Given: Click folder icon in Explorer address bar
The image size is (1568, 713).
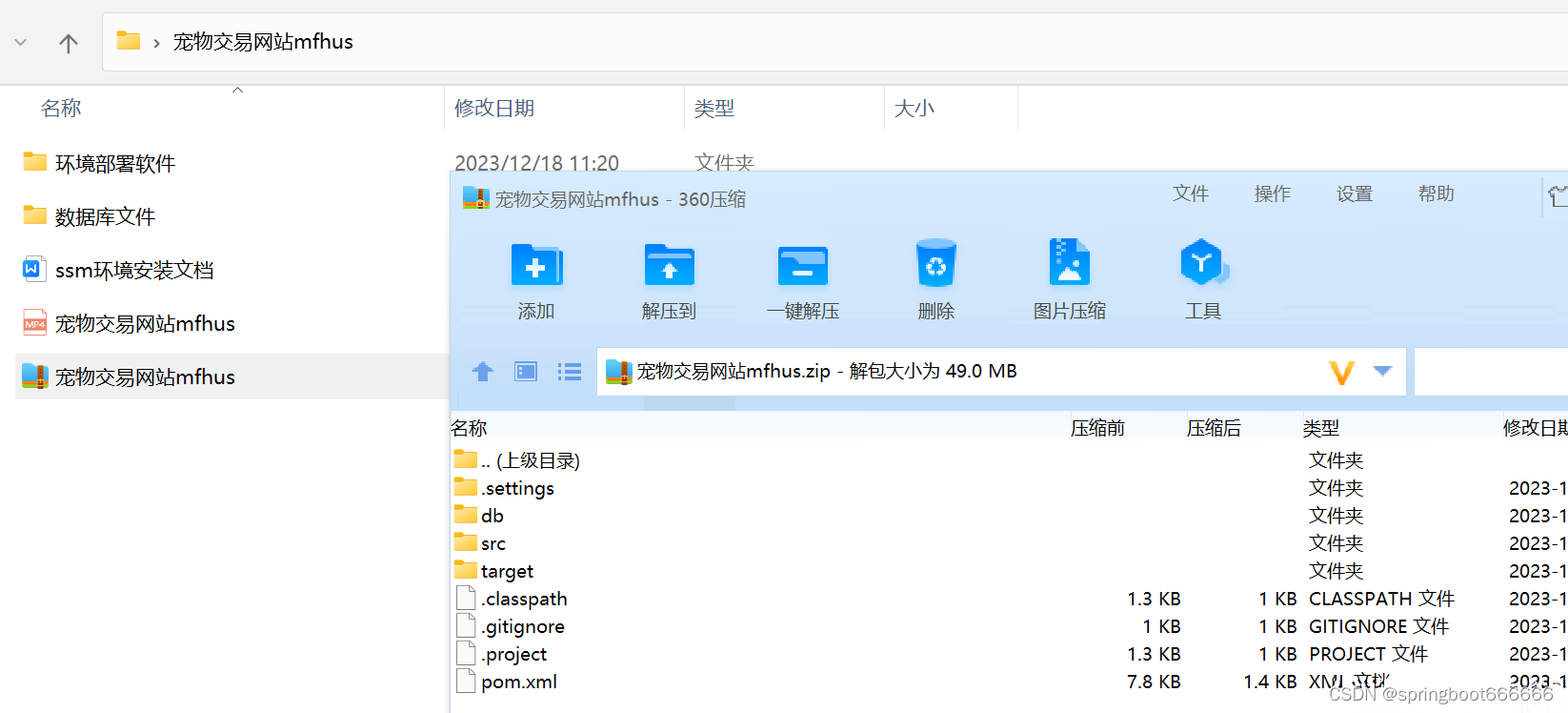Looking at the screenshot, I should pos(129,41).
